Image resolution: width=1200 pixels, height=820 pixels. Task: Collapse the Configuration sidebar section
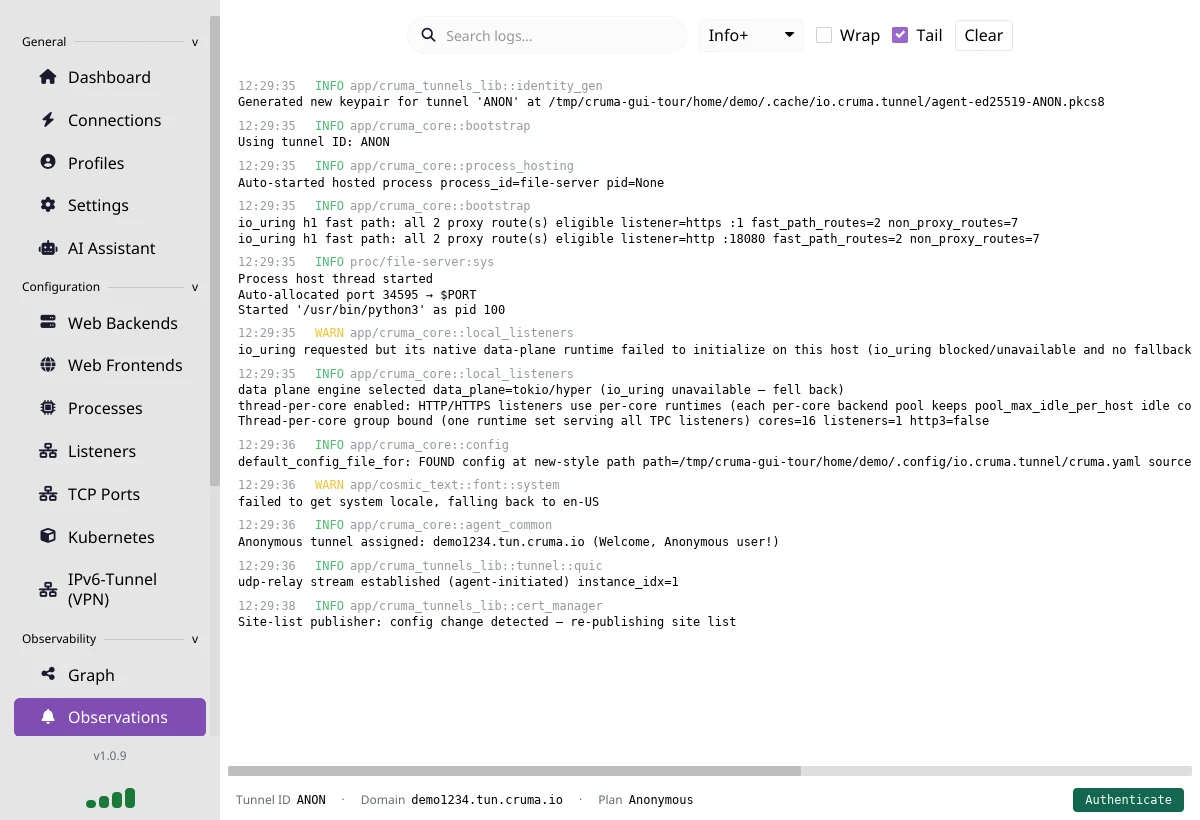(x=195, y=287)
